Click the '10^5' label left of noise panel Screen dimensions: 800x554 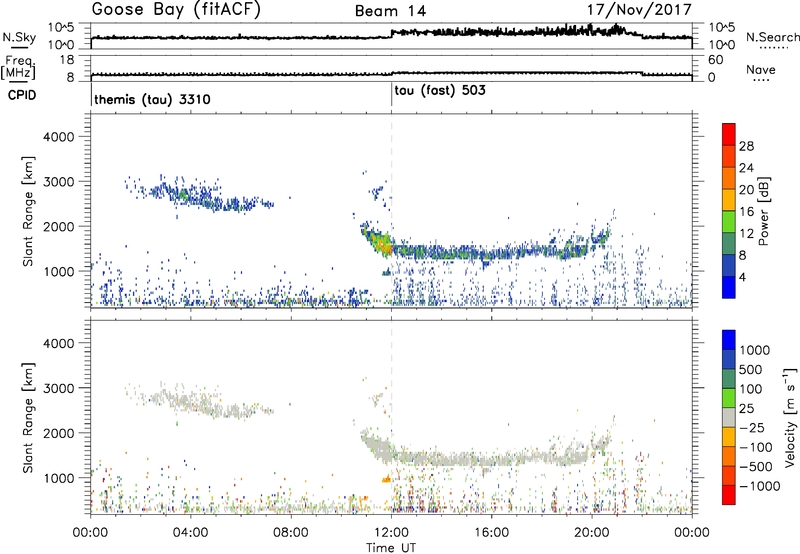point(61,28)
